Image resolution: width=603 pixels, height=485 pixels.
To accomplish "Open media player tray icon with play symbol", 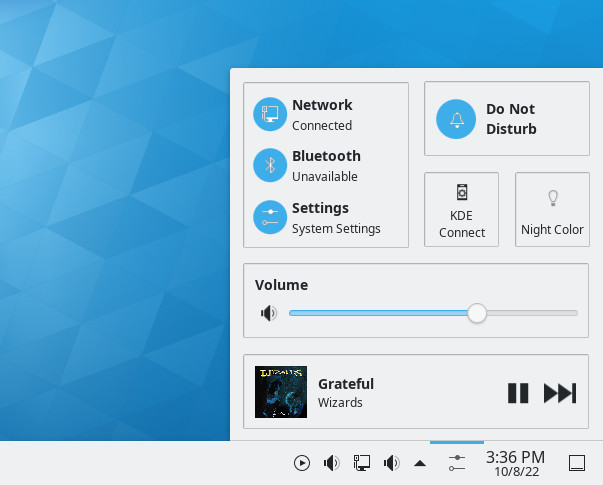I will click(302, 463).
